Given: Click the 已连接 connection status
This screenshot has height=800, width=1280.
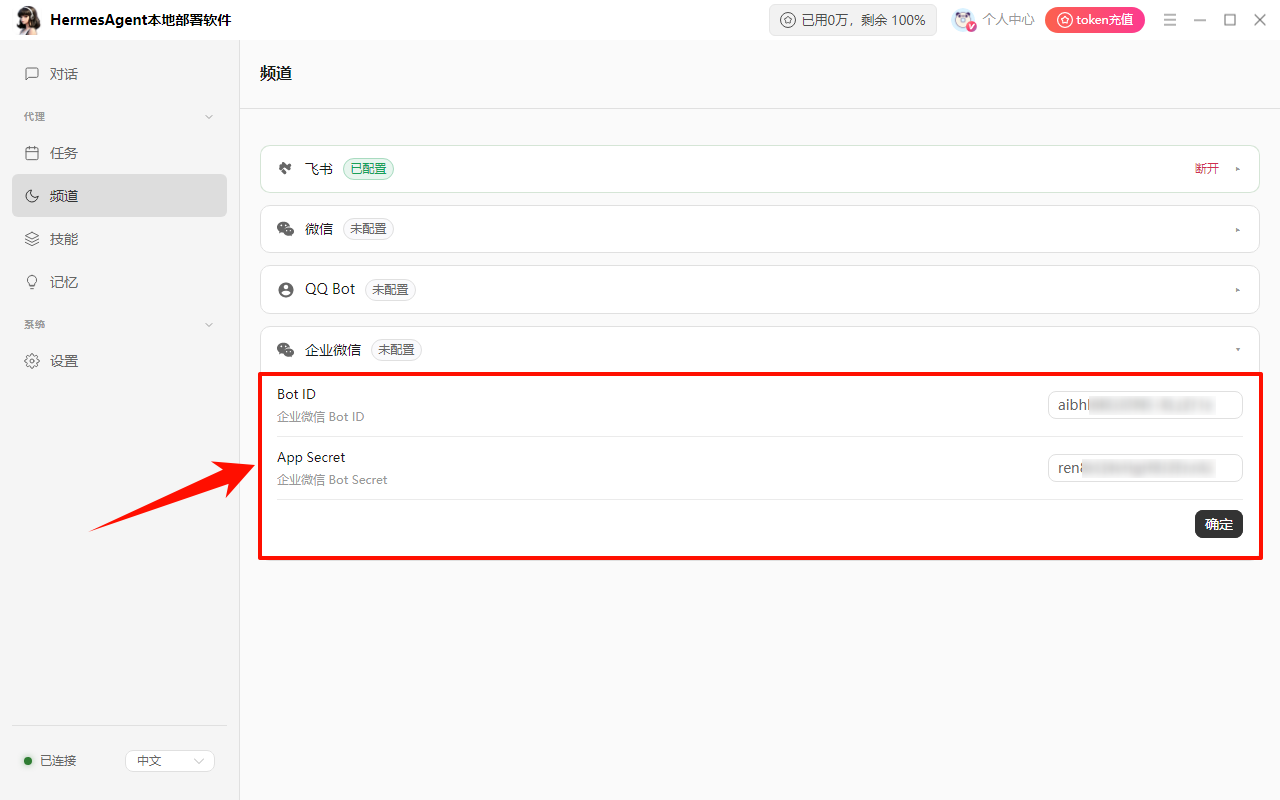Looking at the screenshot, I should (50, 761).
